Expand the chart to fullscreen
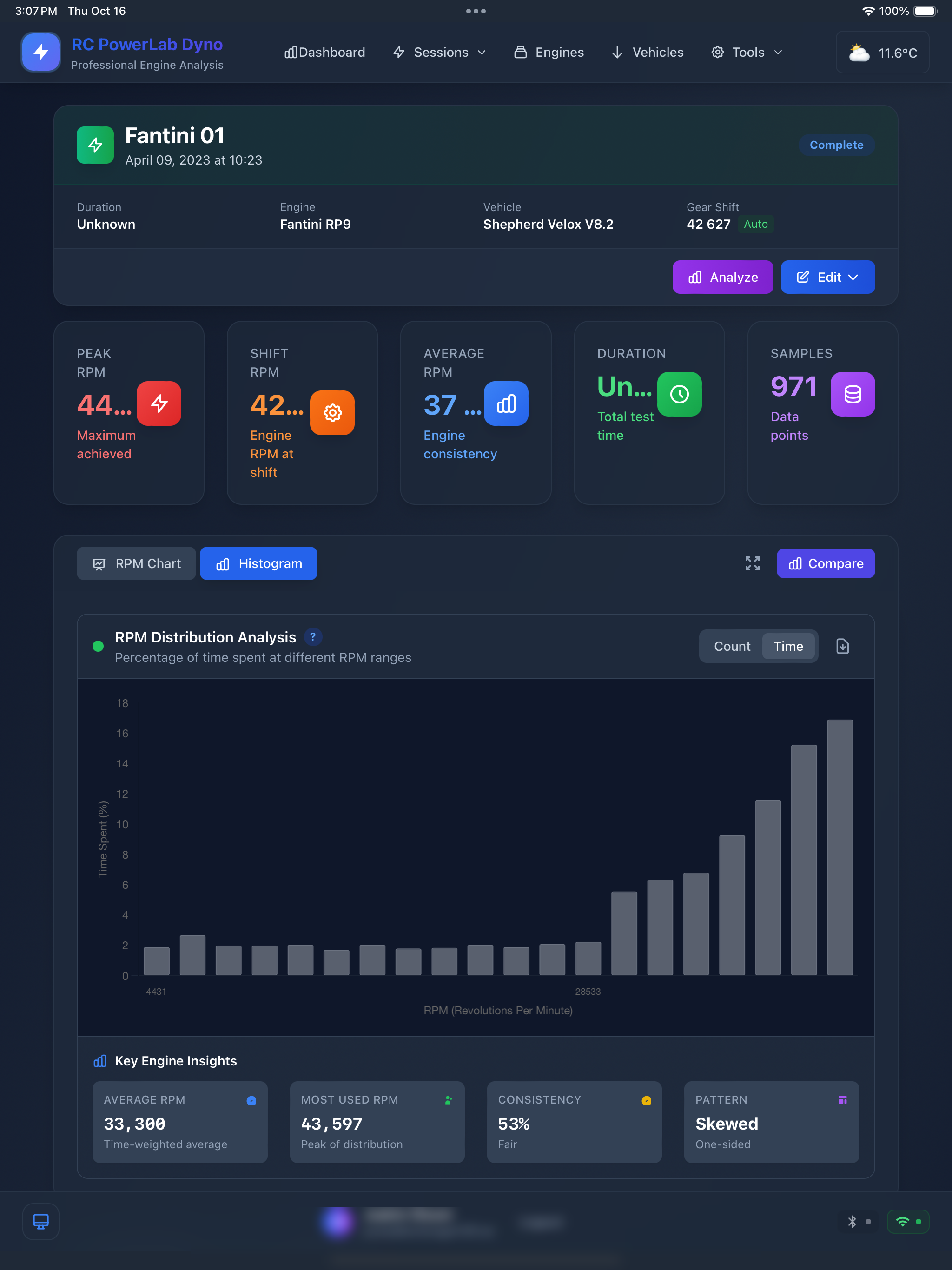 point(752,563)
